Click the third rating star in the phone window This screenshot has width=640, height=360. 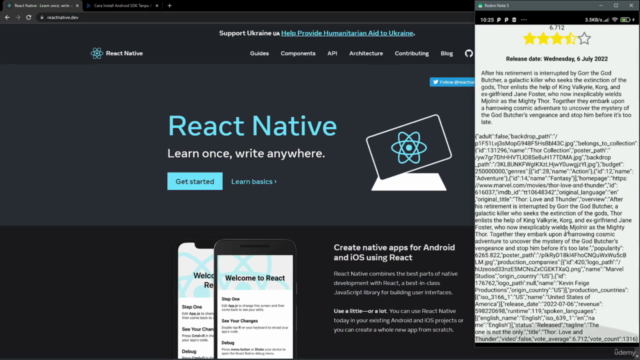557,39
